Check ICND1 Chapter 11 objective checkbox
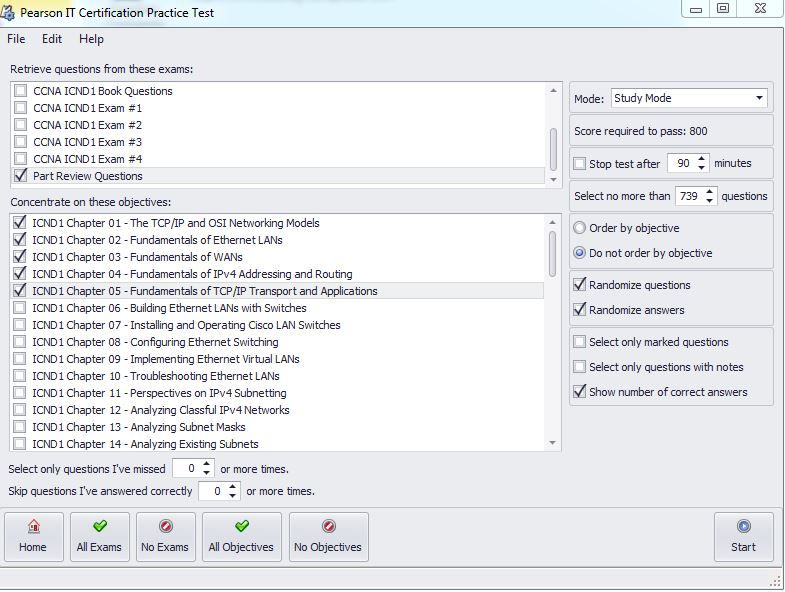The width and height of the screenshot is (785, 592). tap(20, 393)
